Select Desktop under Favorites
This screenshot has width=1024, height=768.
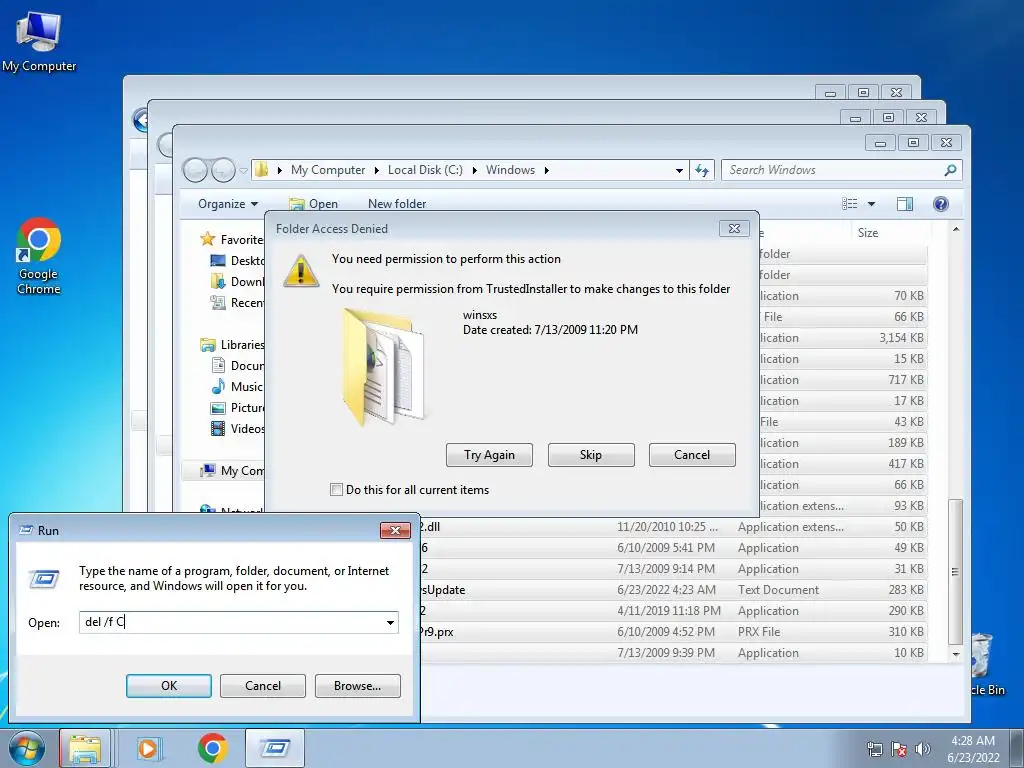point(237,261)
